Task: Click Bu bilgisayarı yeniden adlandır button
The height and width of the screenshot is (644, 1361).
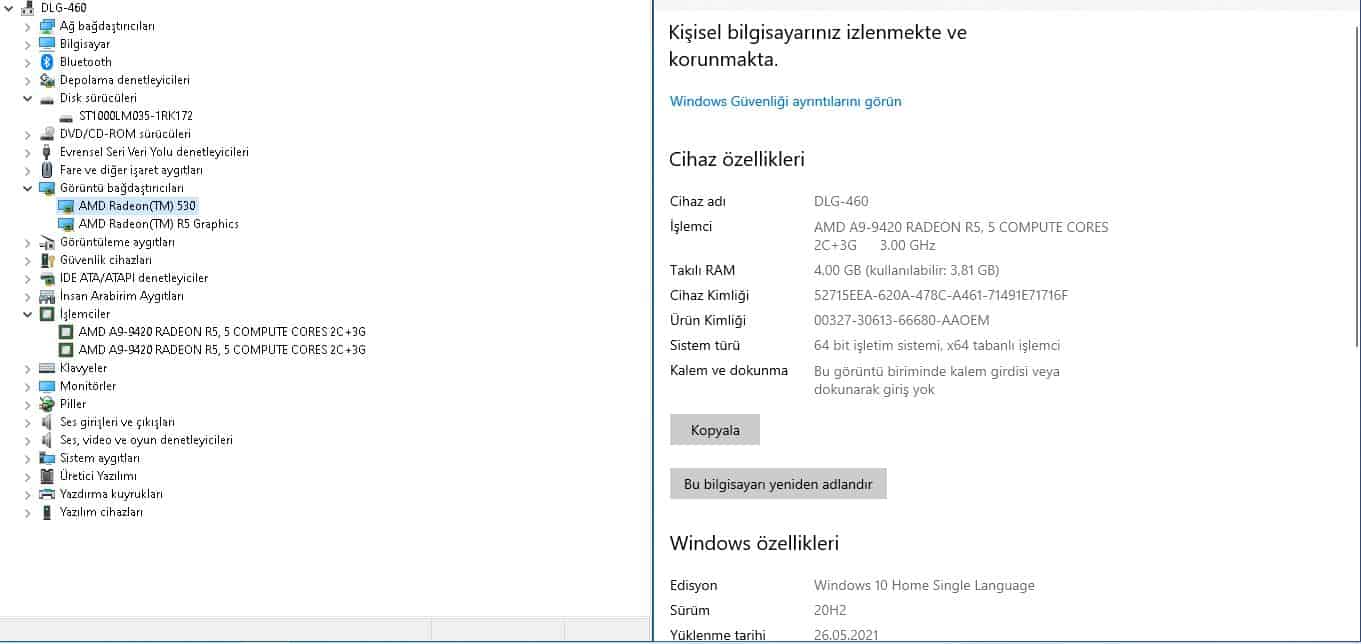Action: pyautogui.click(x=778, y=484)
